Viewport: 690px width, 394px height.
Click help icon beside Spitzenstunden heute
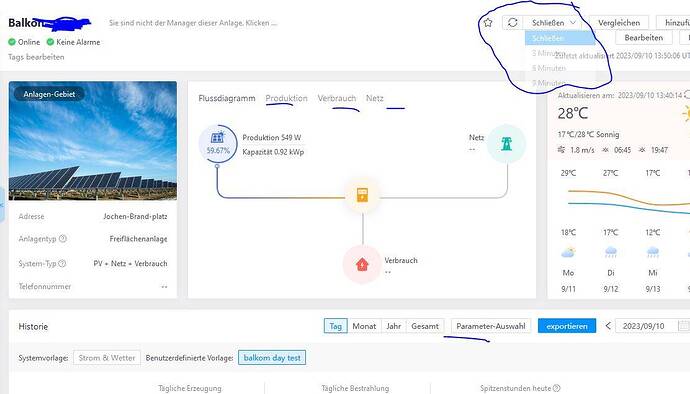[x=557, y=388]
